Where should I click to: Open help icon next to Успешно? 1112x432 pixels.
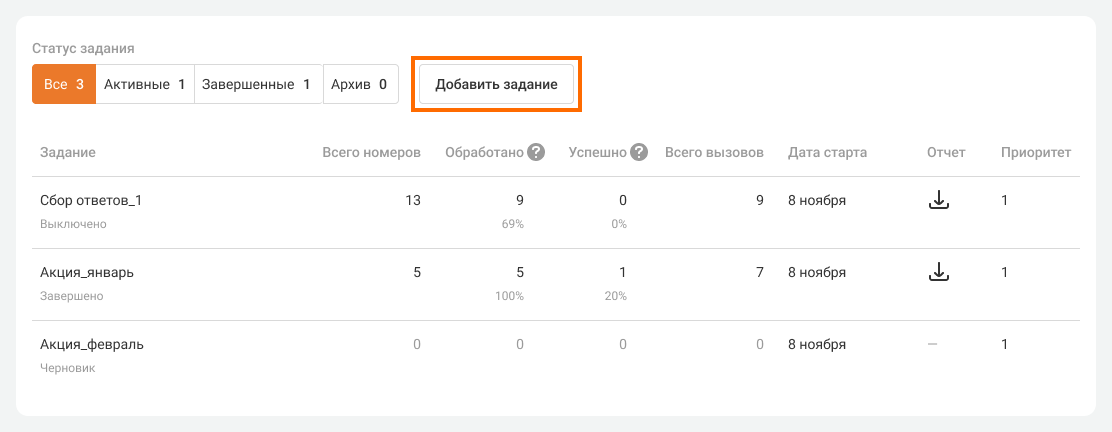pyautogui.click(x=639, y=153)
